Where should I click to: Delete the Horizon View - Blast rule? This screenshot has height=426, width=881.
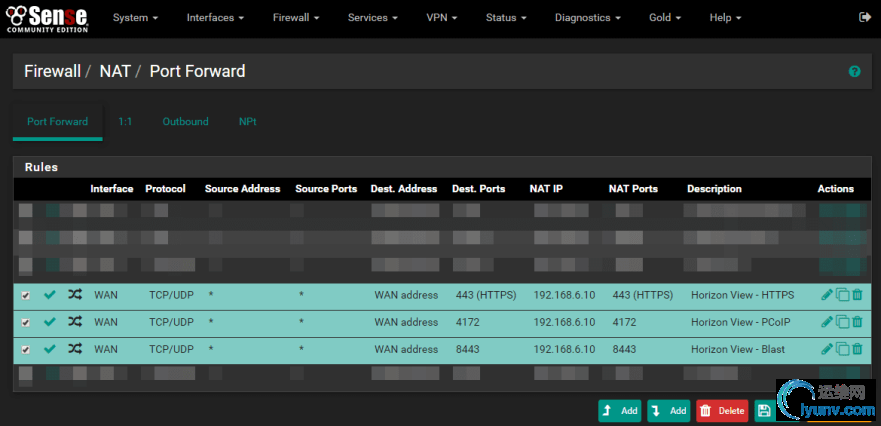(x=857, y=349)
